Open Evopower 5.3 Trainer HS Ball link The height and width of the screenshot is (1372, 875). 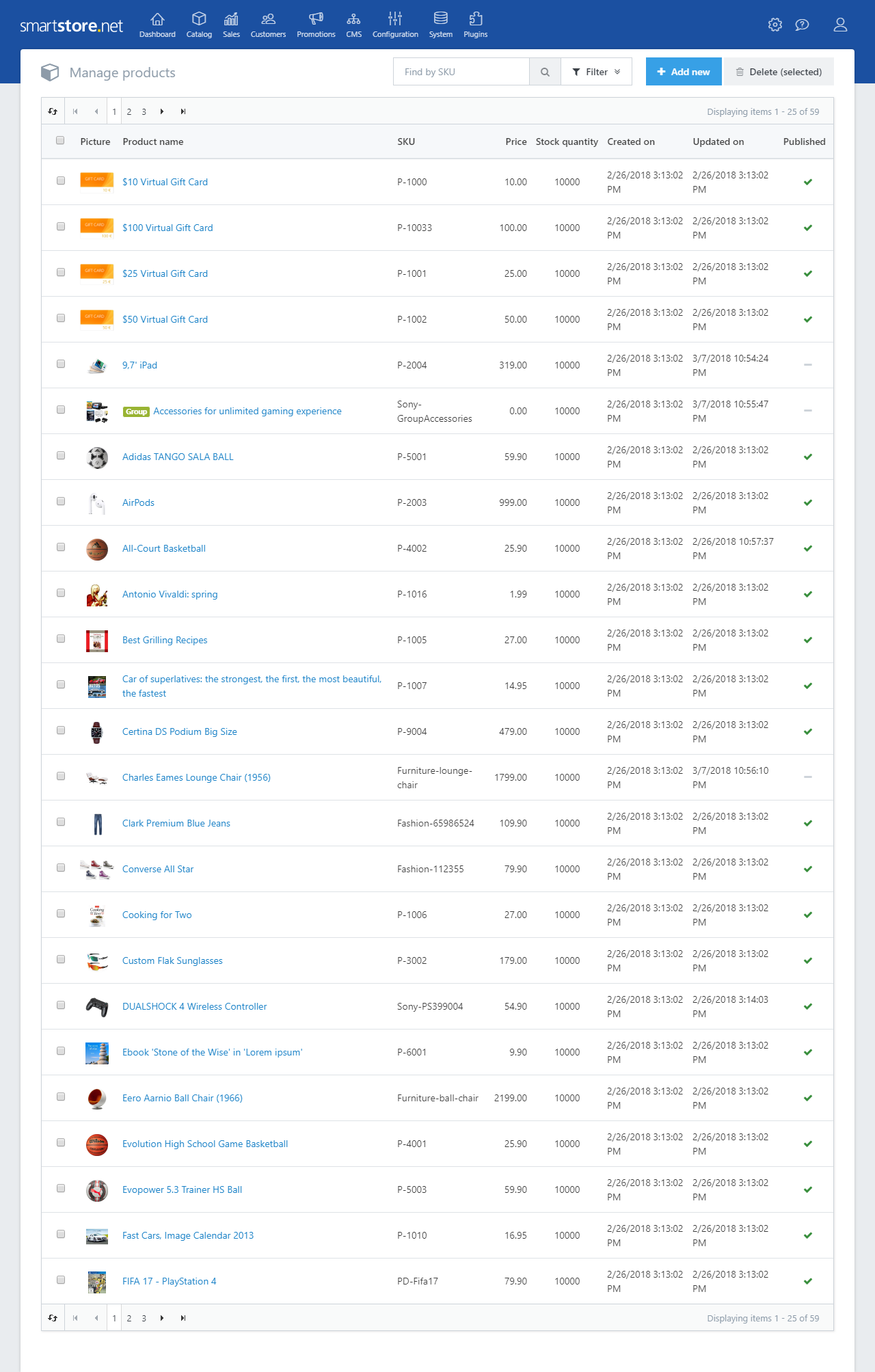[182, 1189]
